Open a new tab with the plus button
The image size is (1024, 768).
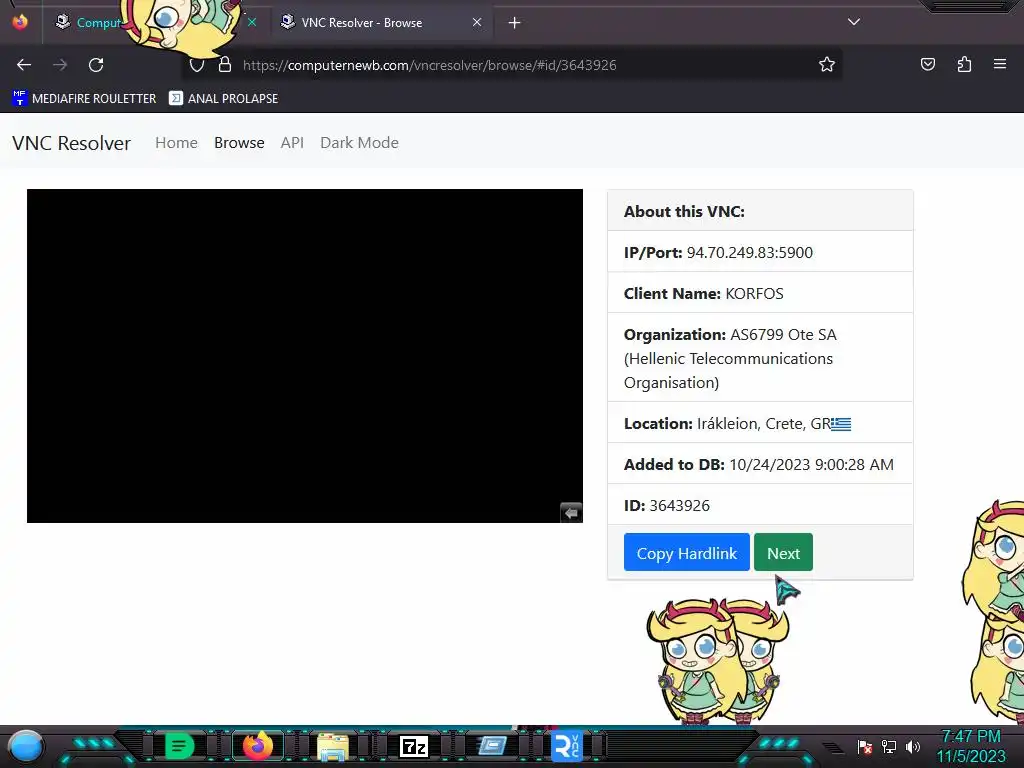point(515,23)
